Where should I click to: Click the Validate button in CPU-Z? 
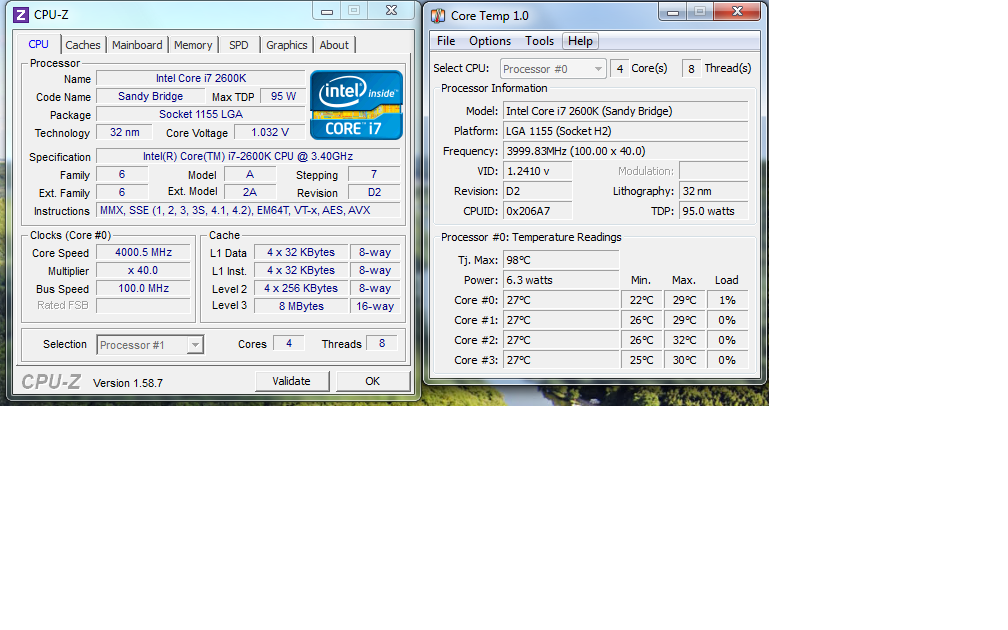[x=292, y=381]
